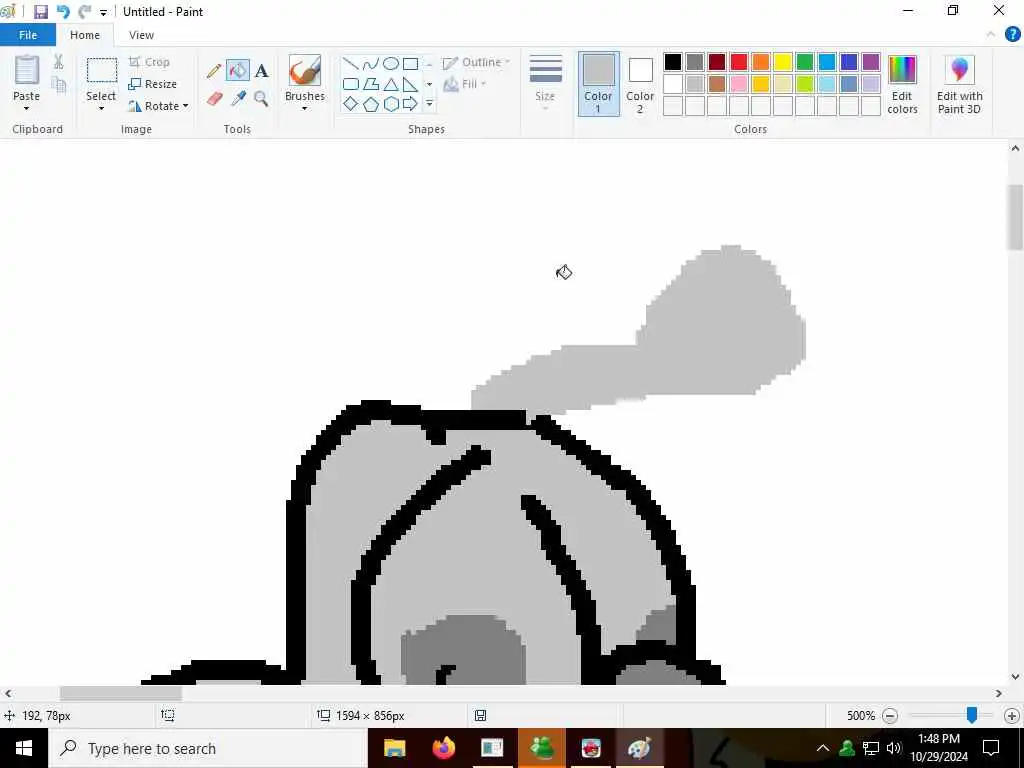The image size is (1024, 768).
Task: Pick the black color swatch
Action: click(x=673, y=62)
